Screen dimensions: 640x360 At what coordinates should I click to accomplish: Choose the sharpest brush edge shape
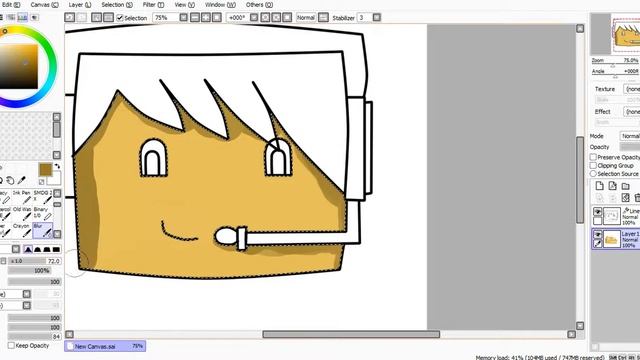pos(28,249)
